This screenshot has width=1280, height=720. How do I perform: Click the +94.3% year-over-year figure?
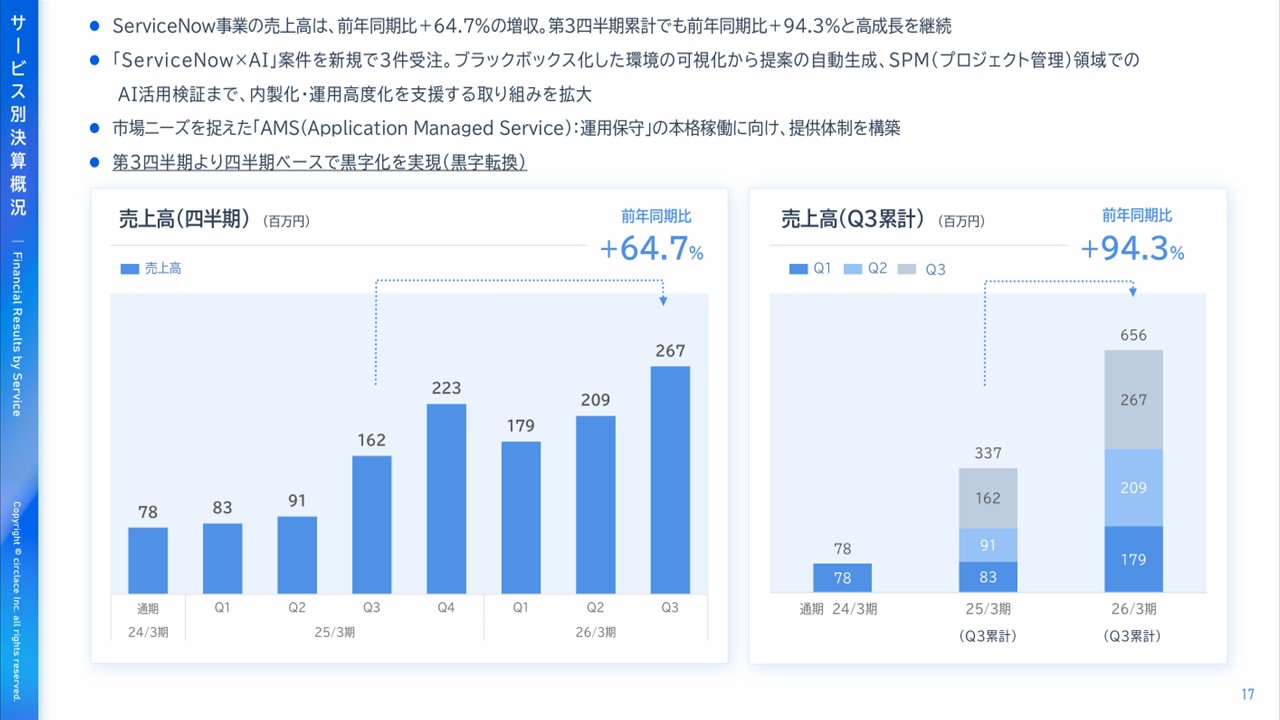pyautogui.click(x=1132, y=248)
